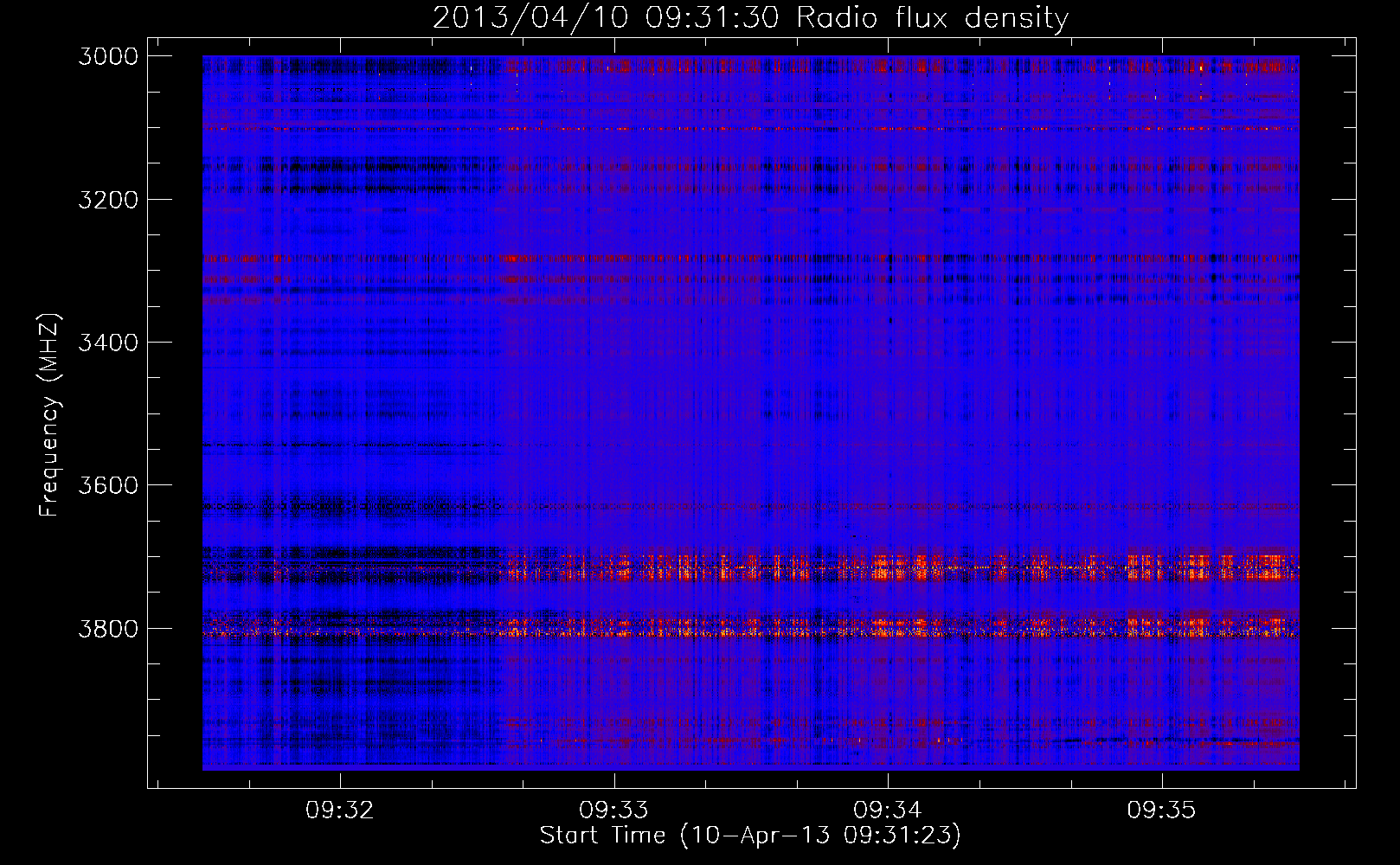Click the 09:34 time tick label
This screenshot has height=865, width=1400.
888,810
